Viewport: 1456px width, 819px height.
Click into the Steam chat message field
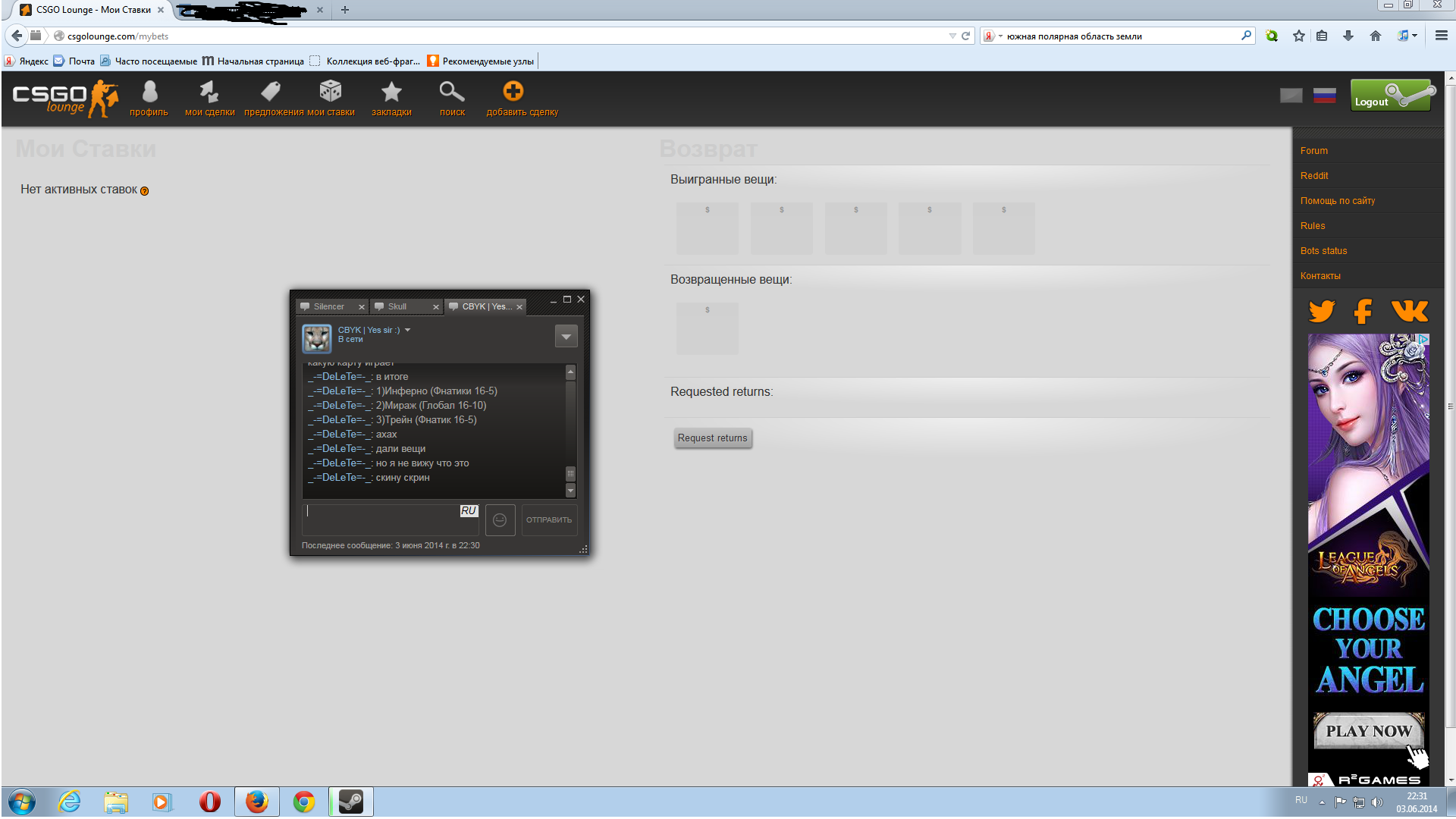click(391, 520)
